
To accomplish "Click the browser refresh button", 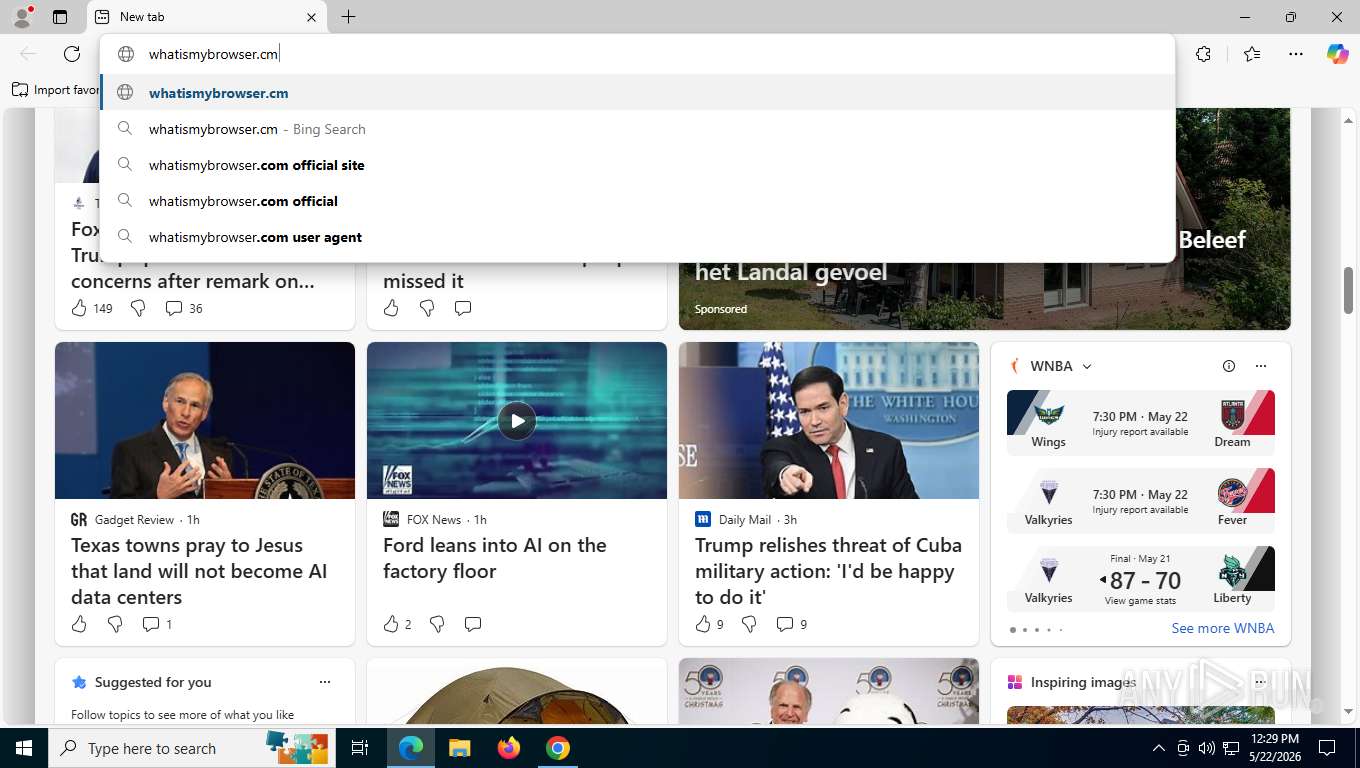I will pos(72,54).
